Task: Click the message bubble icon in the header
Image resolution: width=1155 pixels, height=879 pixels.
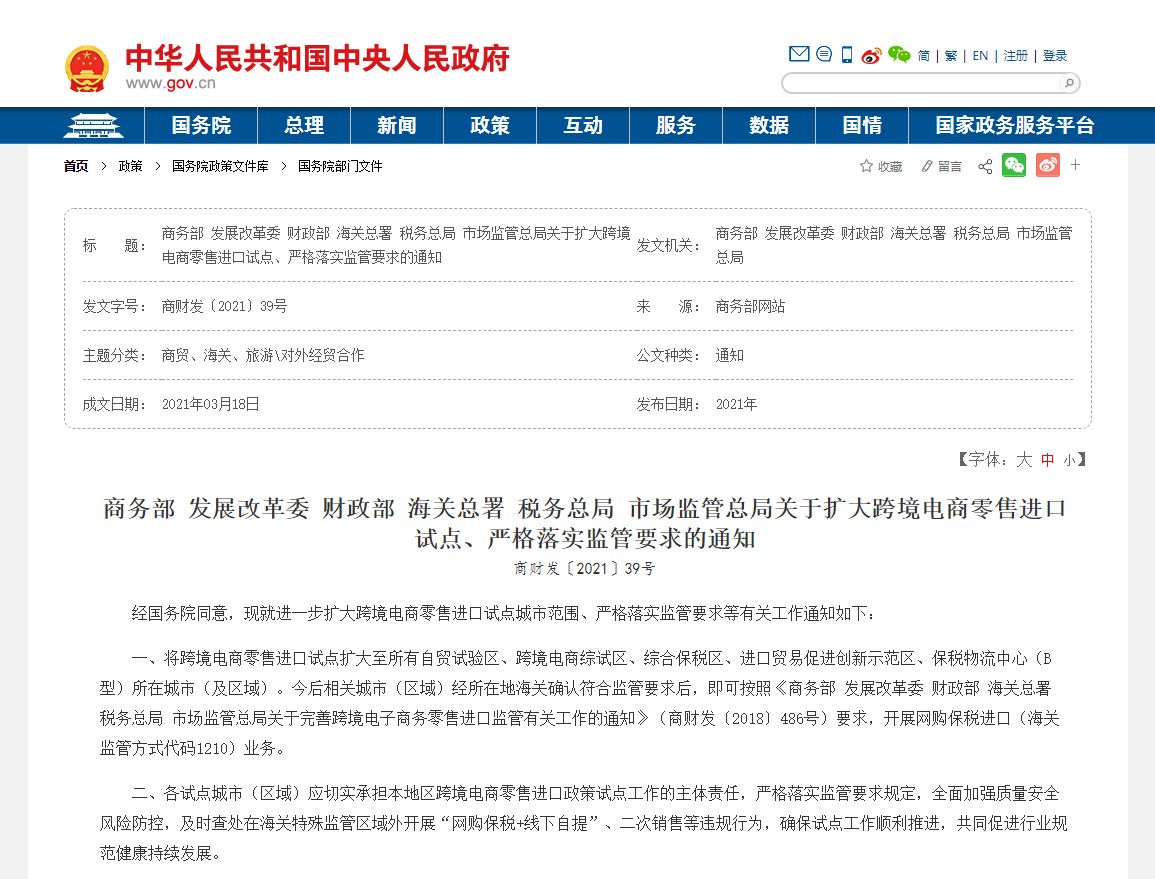Action: click(x=824, y=54)
